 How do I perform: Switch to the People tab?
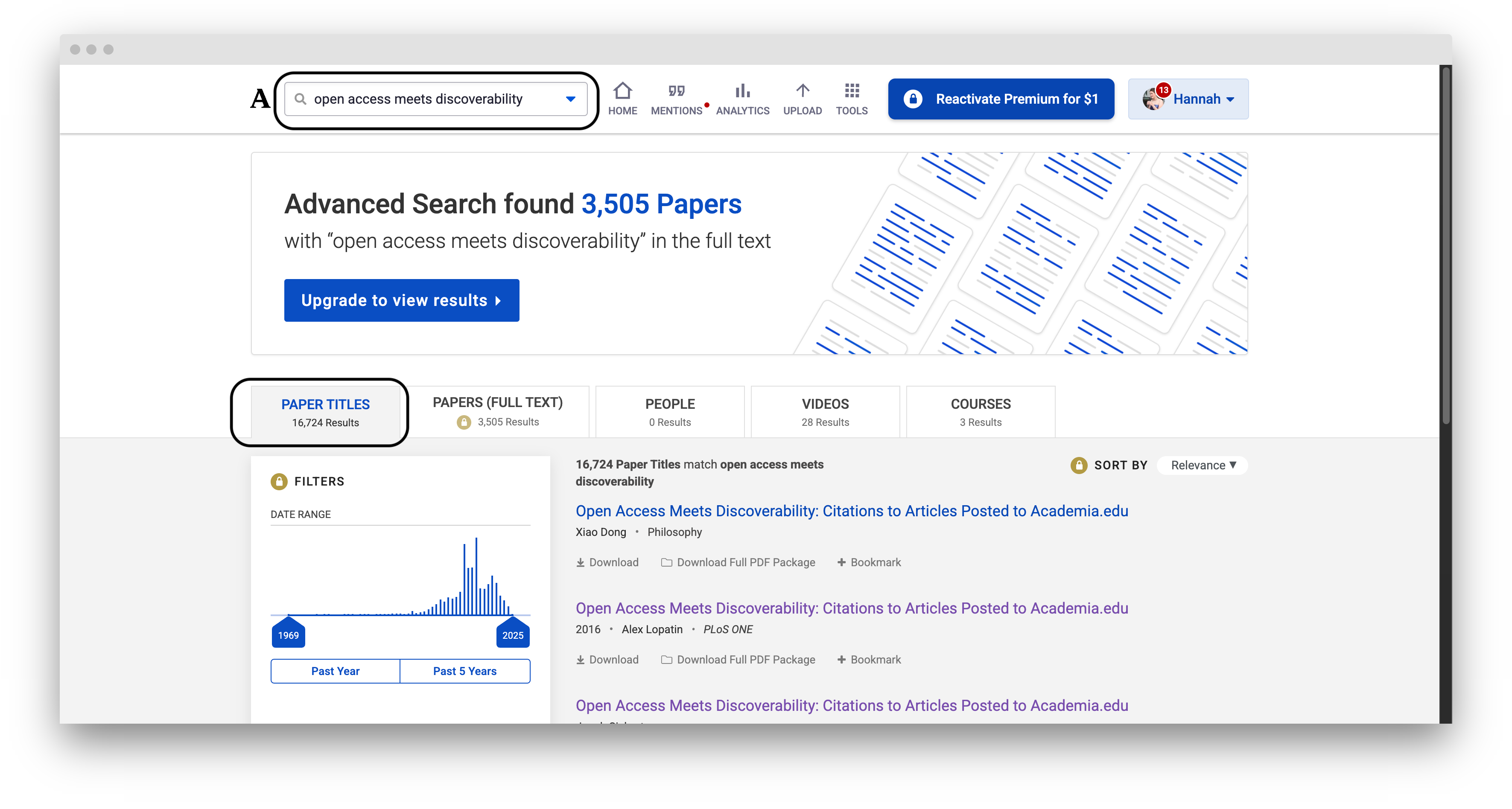click(x=670, y=412)
